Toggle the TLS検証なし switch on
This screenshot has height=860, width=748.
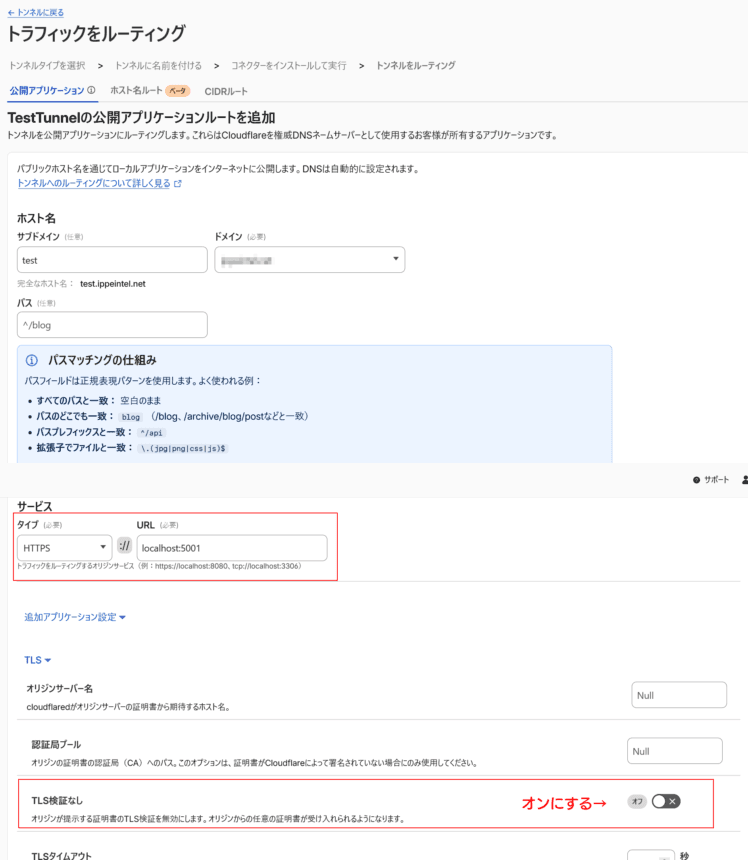[666, 801]
